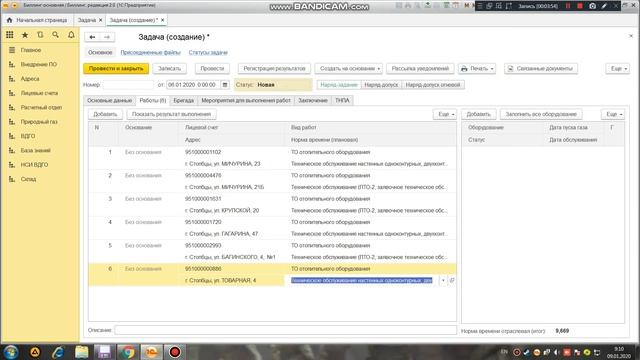Open НСИ ВДГО sidebar section
Screen dimensions: 640x360
(x=34, y=164)
